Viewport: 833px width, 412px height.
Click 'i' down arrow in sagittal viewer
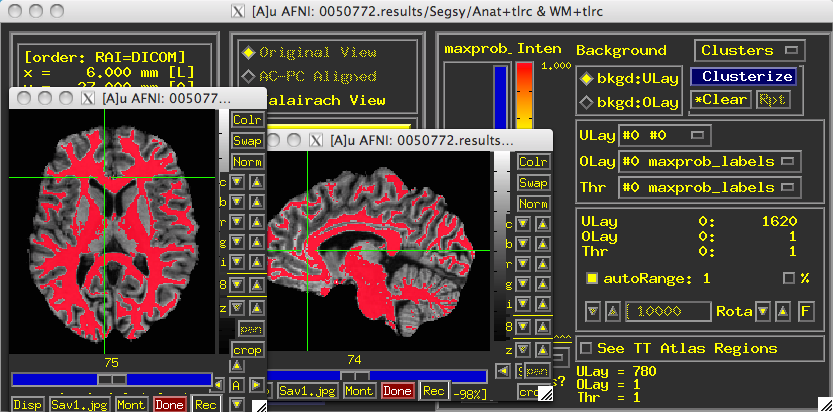point(523,304)
